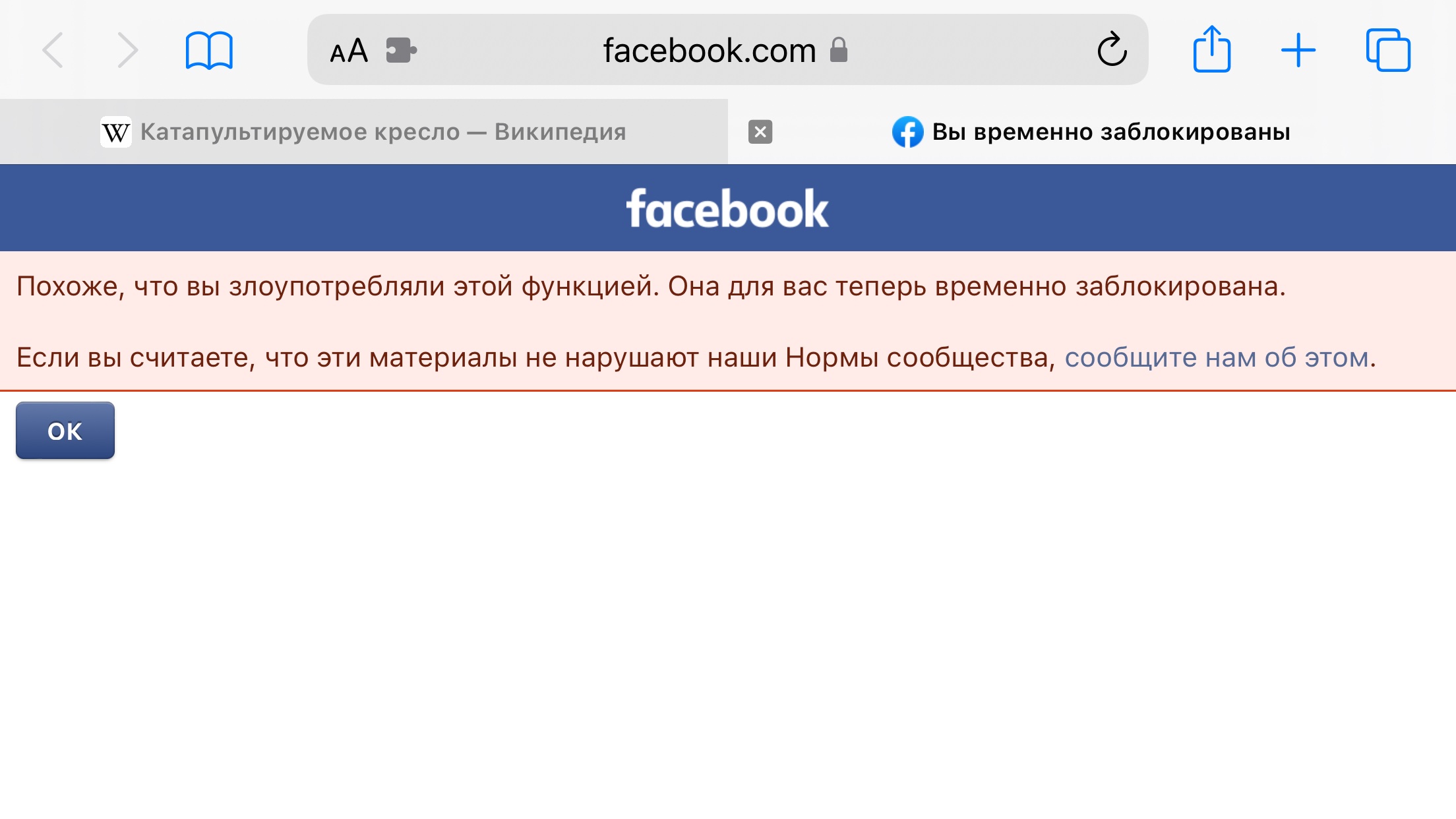This screenshot has width=1456, height=819.
Task: Reload the page with the refresh arrow
Action: [1112, 49]
